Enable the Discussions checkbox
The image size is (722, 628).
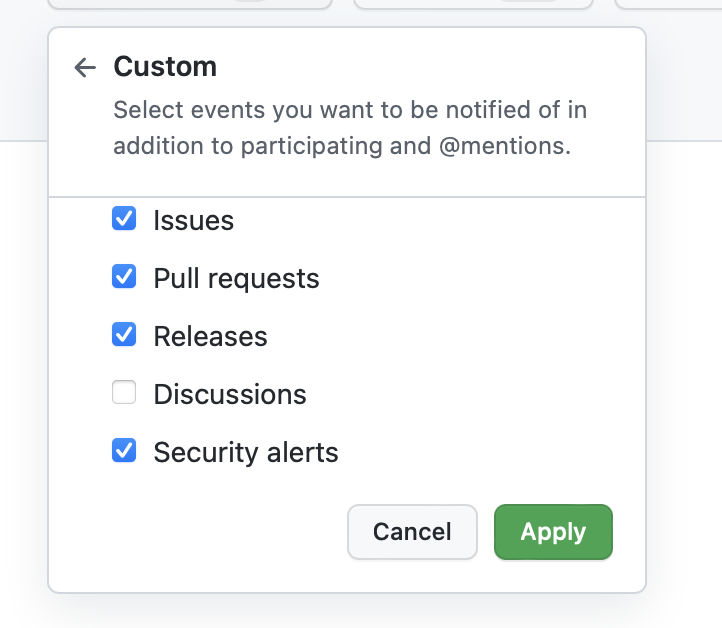pyautogui.click(x=124, y=393)
